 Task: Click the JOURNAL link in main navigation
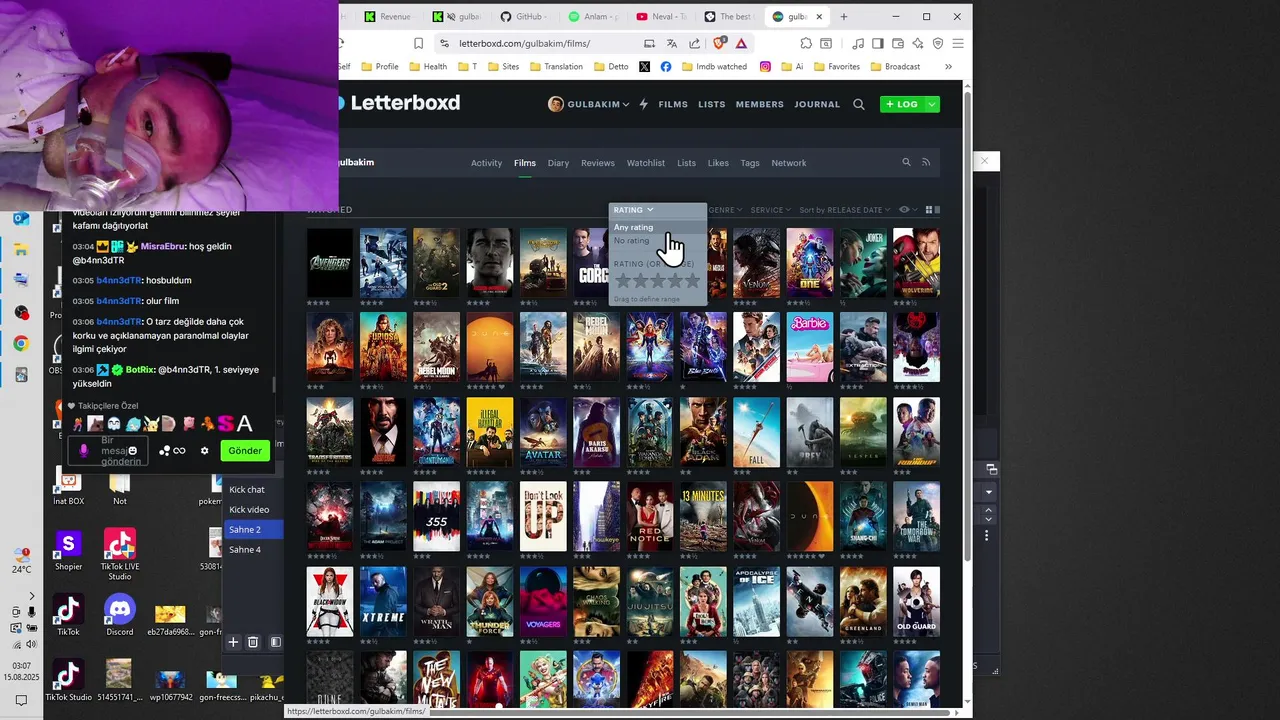[817, 104]
